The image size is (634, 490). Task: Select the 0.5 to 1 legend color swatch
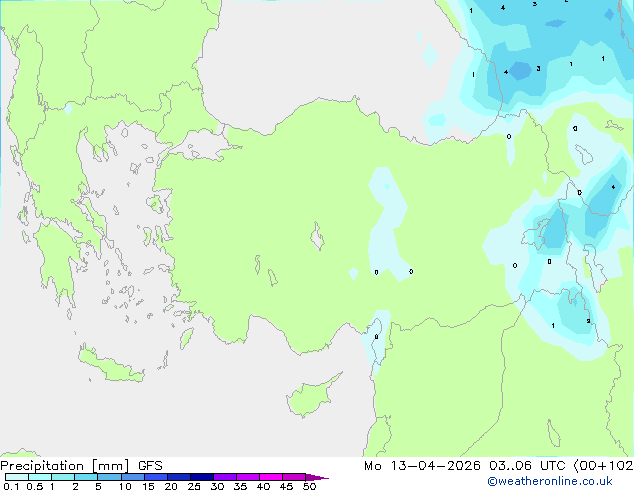tap(40, 477)
